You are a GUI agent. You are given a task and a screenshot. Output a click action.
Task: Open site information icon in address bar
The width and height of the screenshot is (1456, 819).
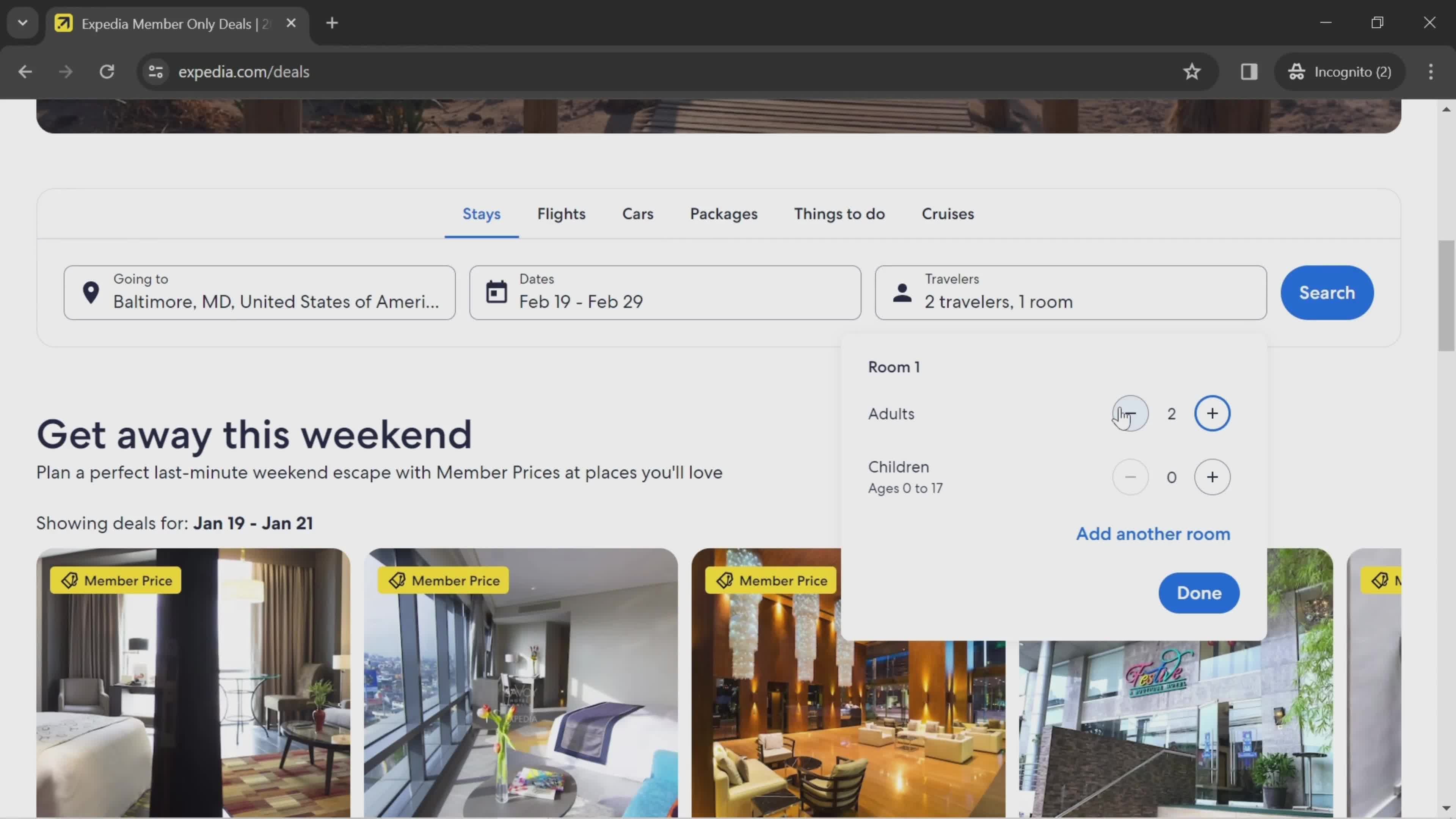pyautogui.click(x=155, y=72)
